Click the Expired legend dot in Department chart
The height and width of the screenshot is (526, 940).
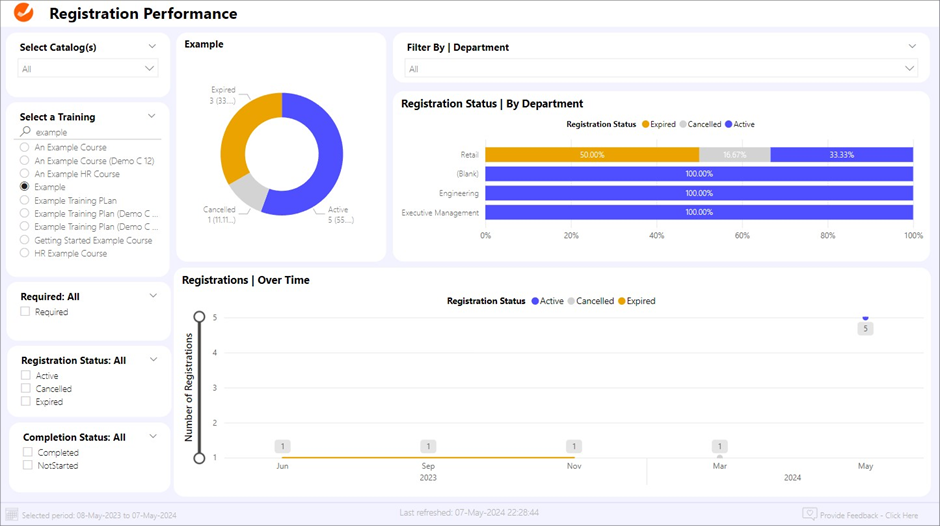point(645,125)
